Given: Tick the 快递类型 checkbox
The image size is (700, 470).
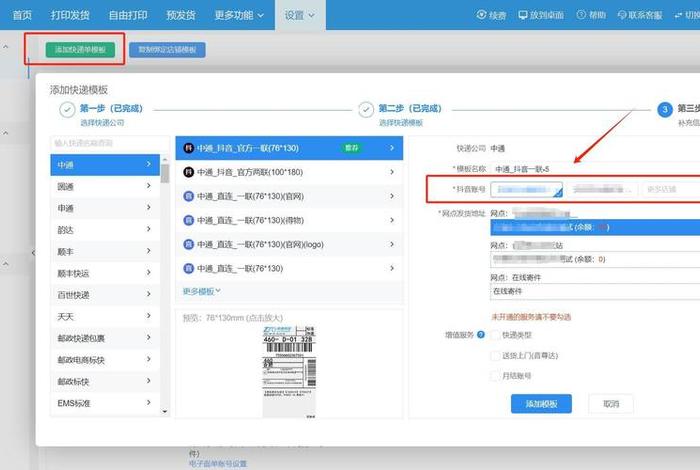Looking at the screenshot, I should point(495,335).
